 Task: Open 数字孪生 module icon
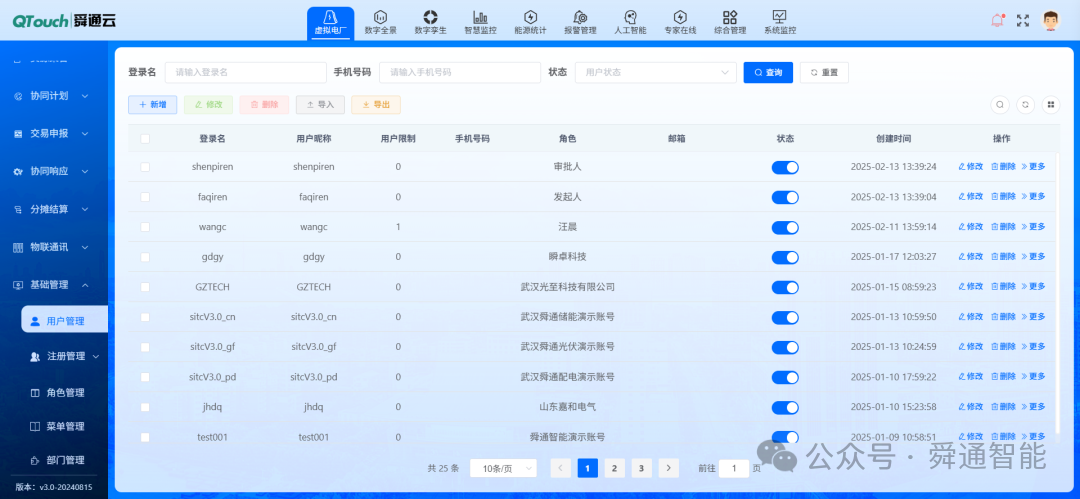(x=430, y=17)
